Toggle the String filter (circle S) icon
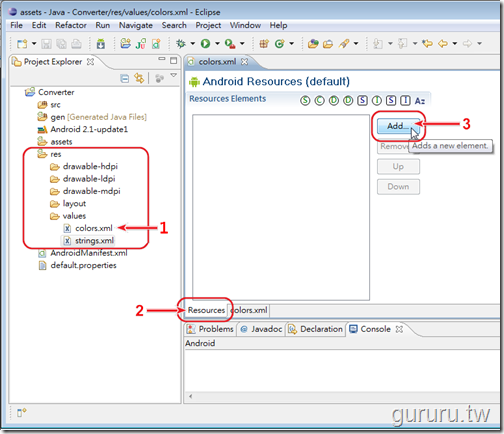Viewport: 504px width, 434px height. tap(305, 100)
